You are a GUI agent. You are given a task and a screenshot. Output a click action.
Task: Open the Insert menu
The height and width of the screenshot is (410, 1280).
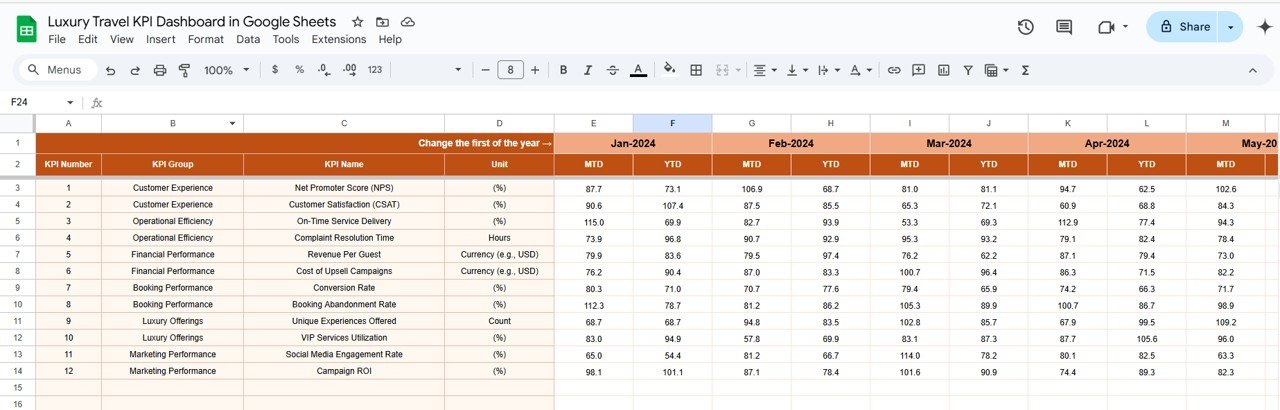[x=161, y=39]
